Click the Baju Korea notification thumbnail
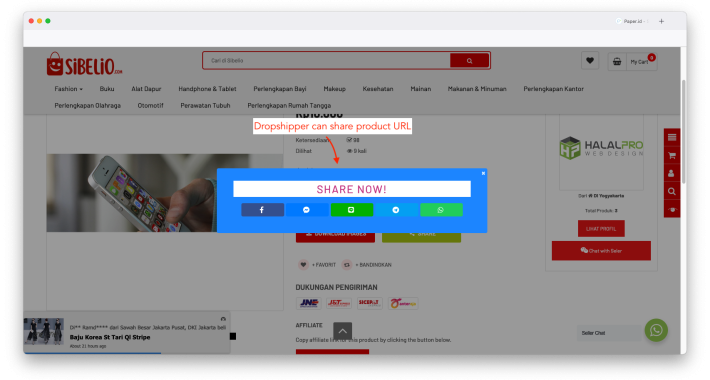710x380 pixels. (43, 332)
